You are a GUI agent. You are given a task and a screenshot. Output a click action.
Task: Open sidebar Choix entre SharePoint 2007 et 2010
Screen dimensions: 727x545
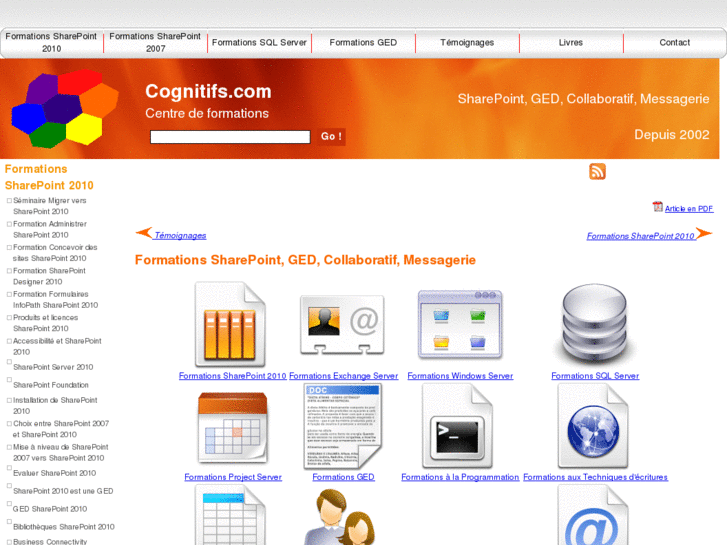coord(61,429)
